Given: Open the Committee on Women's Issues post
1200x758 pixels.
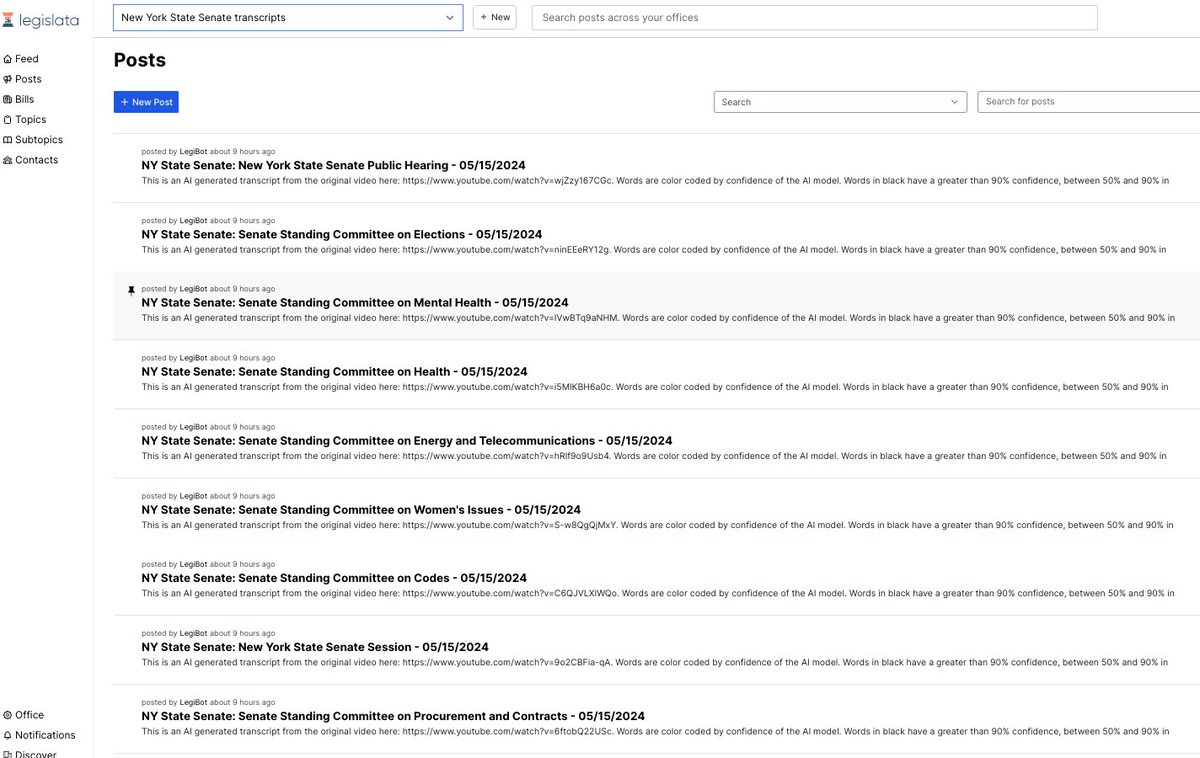Looking at the screenshot, I should tap(361, 509).
